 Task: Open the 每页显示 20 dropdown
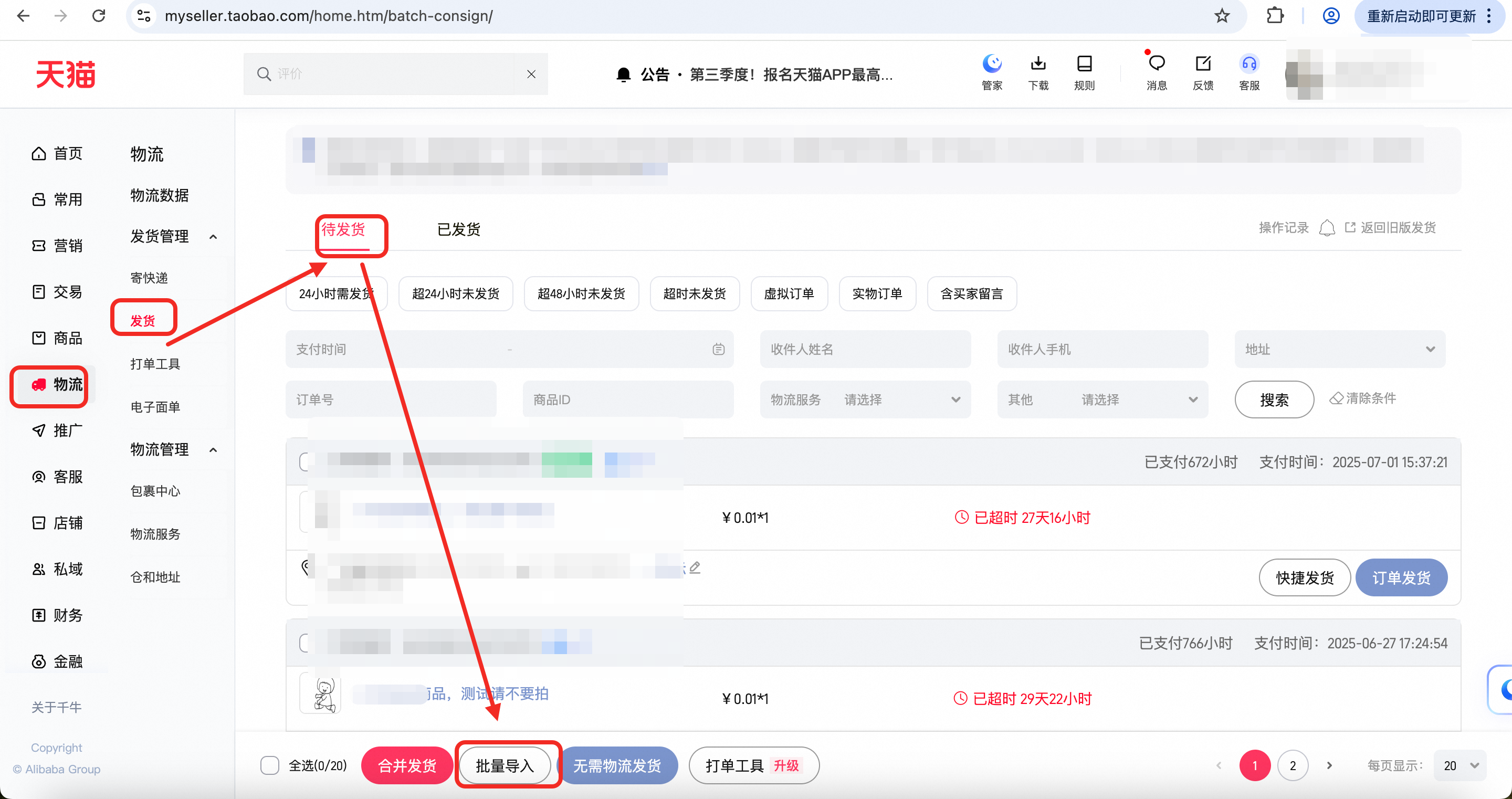(x=1459, y=765)
